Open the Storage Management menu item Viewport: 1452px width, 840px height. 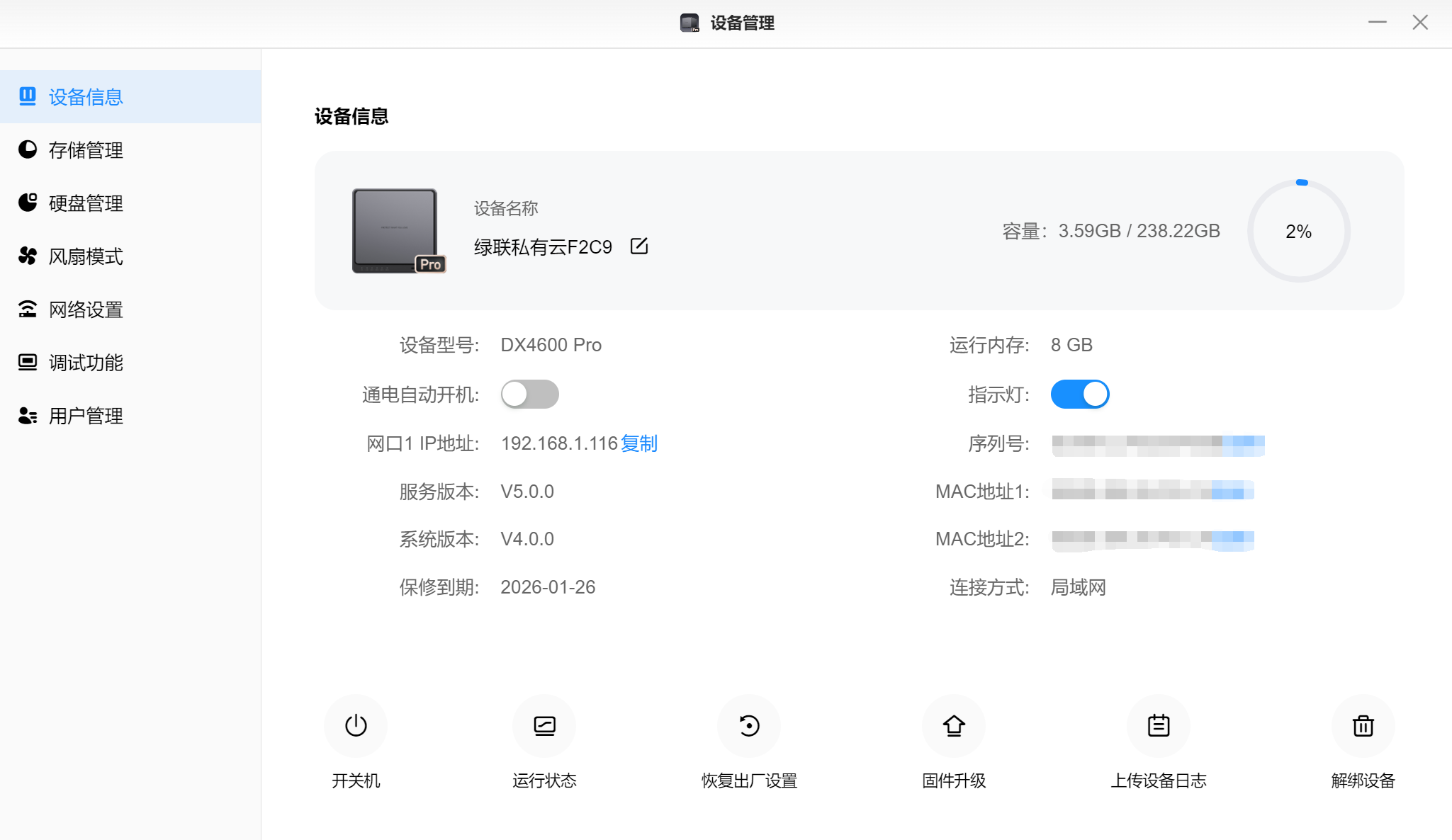(85, 150)
